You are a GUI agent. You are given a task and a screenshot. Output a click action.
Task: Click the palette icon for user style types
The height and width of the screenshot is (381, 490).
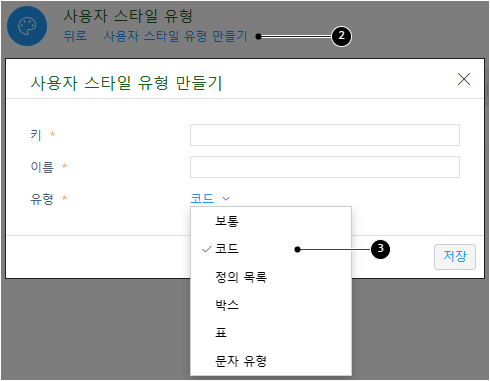[27, 26]
